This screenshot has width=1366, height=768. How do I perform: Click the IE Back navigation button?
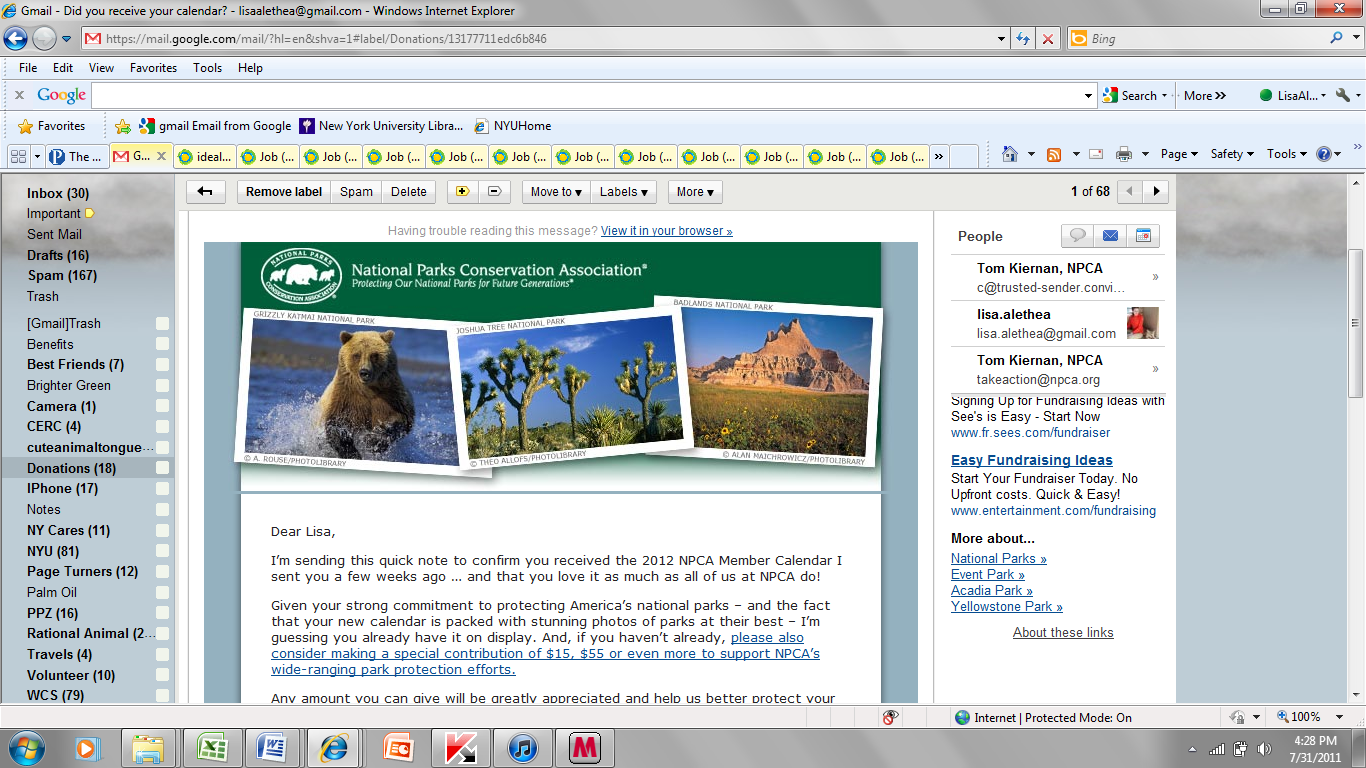tap(16, 39)
